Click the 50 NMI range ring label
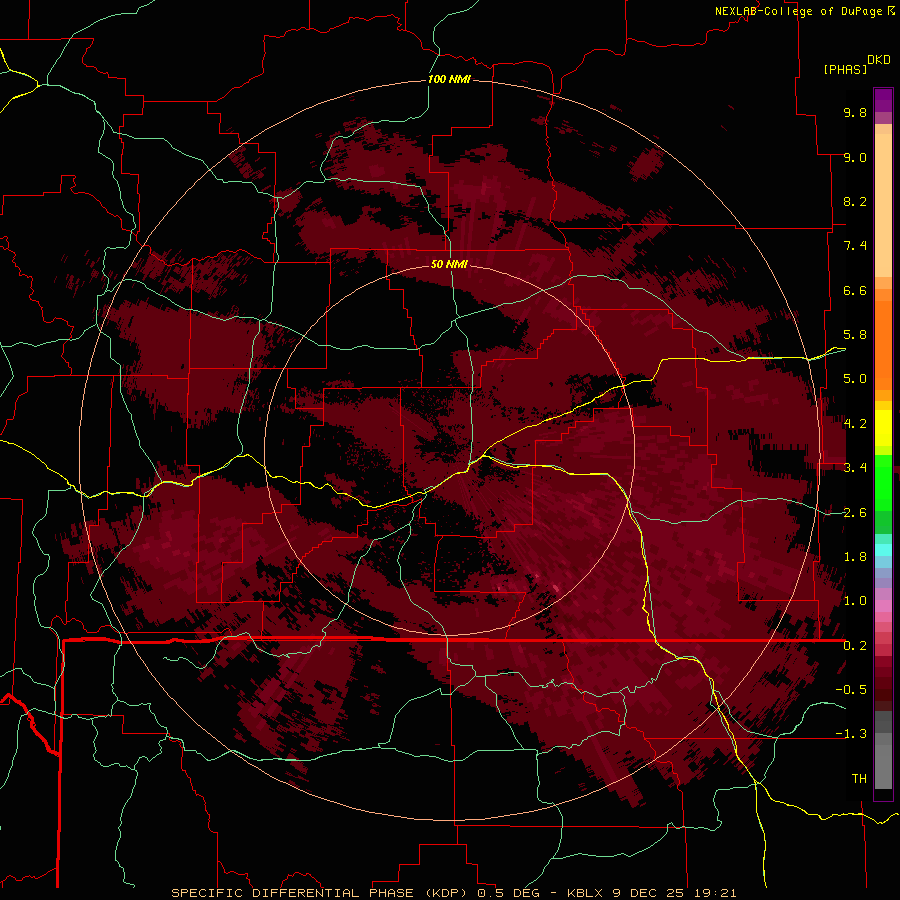The width and height of the screenshot is (900, 900). pos(449,264)
